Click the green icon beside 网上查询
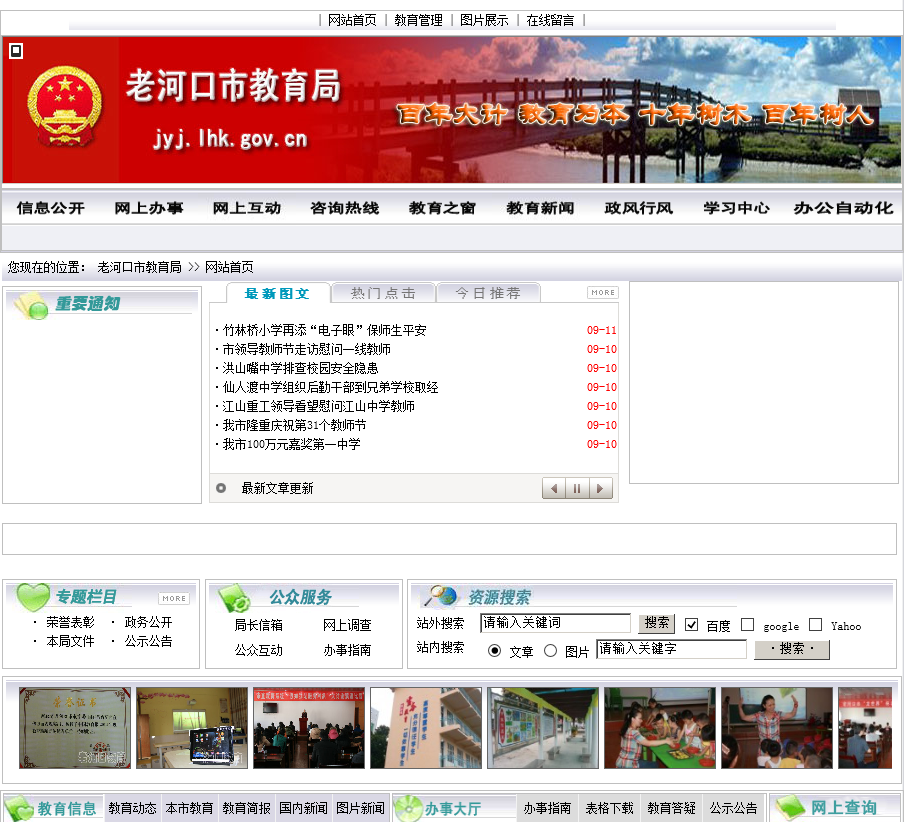Image resolution: width=904 pixels, height=822 pixels. pyautogui.click(x=790, y=808)
